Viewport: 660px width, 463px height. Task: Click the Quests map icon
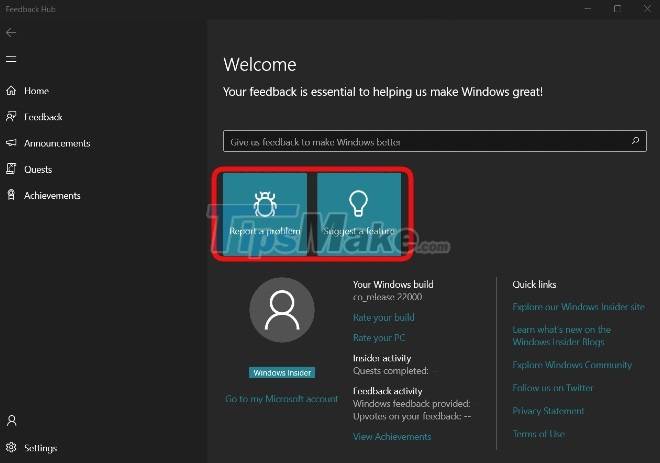pyautogui.click(x=11, y=169)
